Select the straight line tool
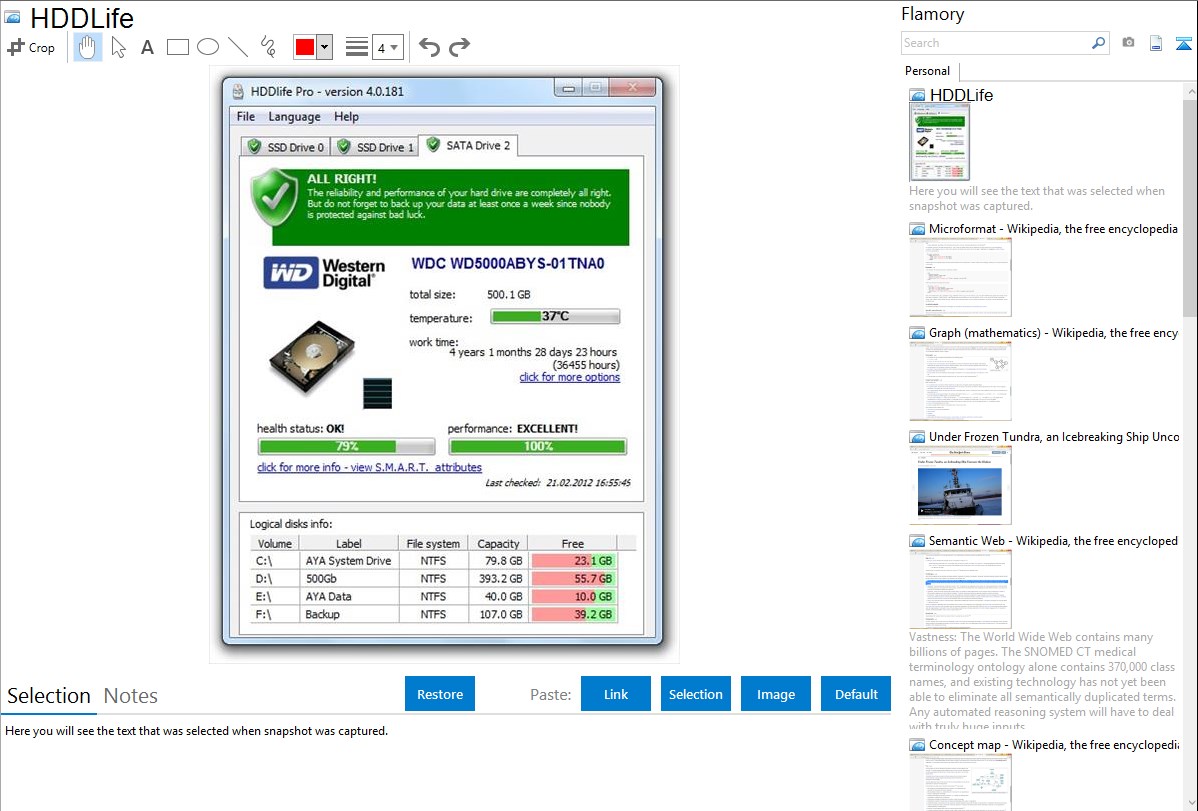 (238, 47)
